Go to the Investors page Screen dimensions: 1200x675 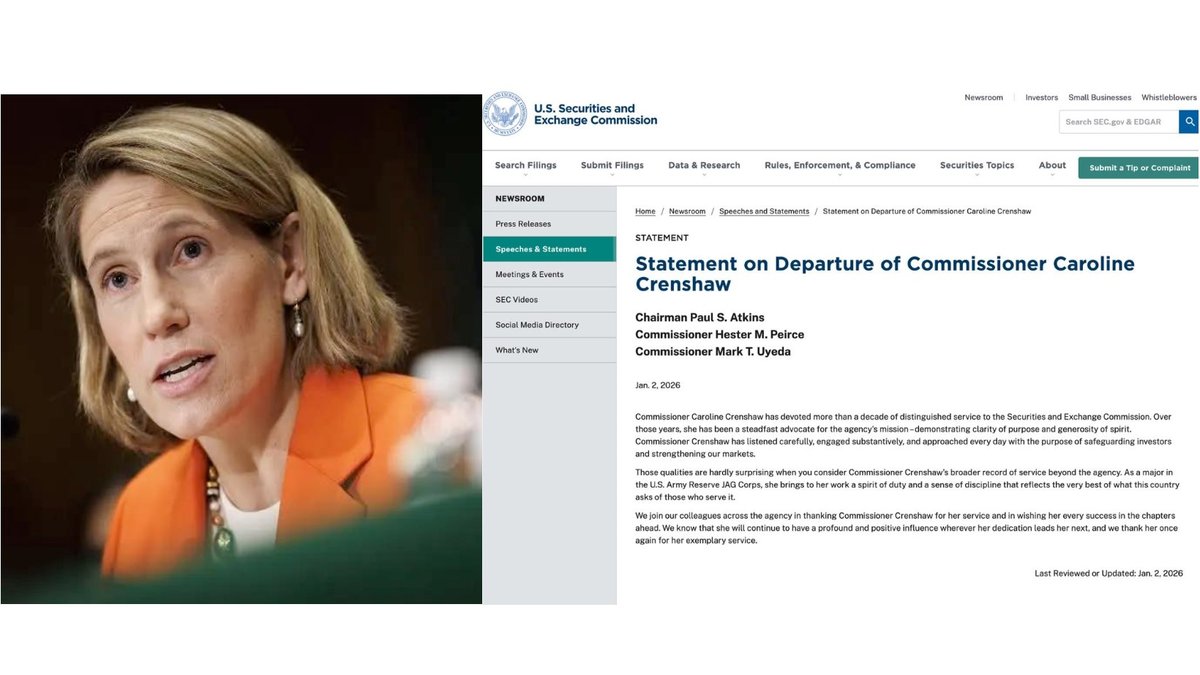point(1041,98)
